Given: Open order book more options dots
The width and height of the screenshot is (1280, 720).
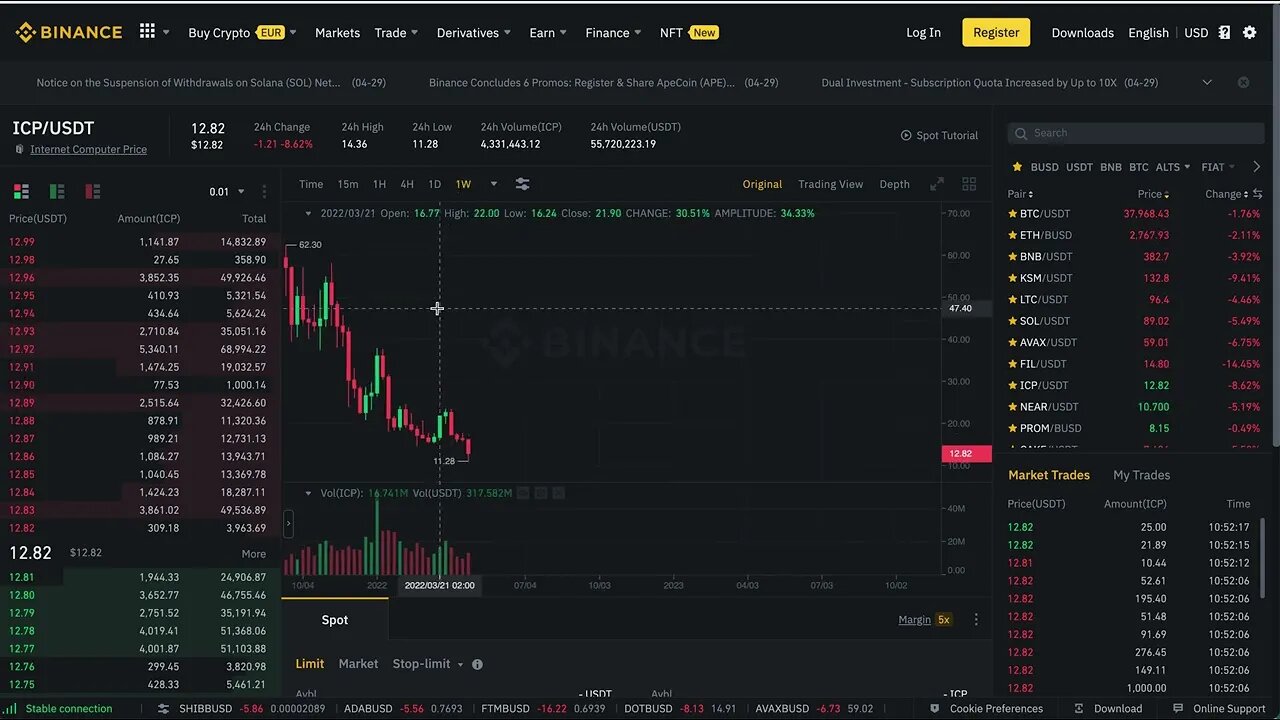Looking at the screenshot, I should tap(264, 191).
